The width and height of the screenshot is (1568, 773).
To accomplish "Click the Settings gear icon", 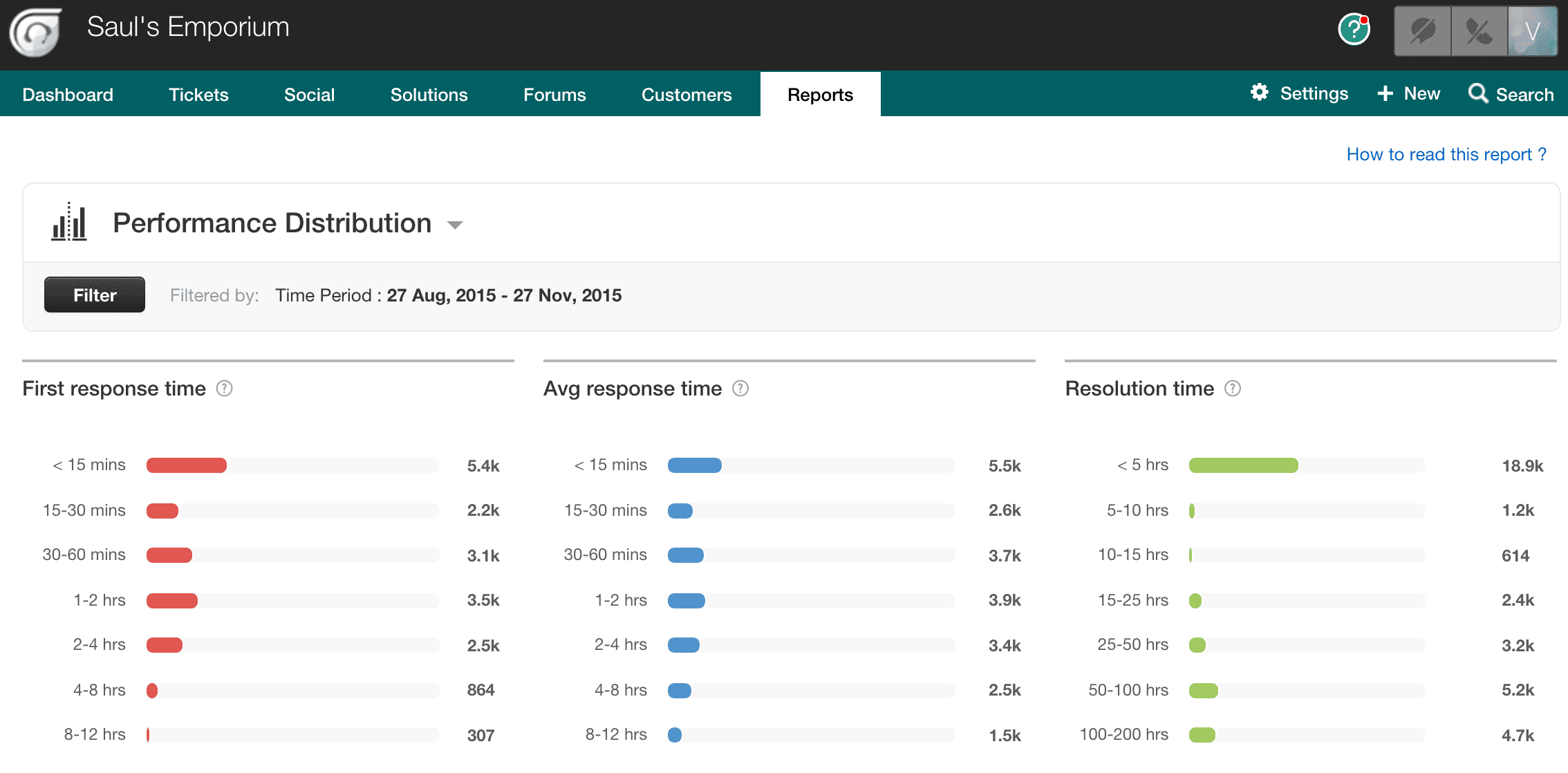I will [x=1260, y=93].
